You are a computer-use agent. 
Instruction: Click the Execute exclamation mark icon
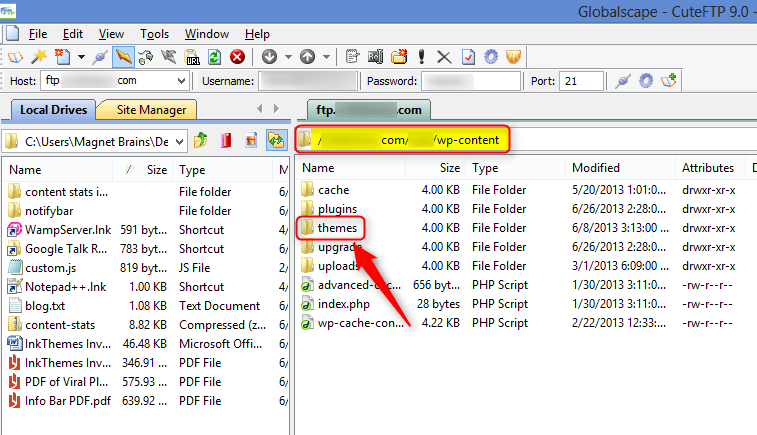click(x=421, y=57)
